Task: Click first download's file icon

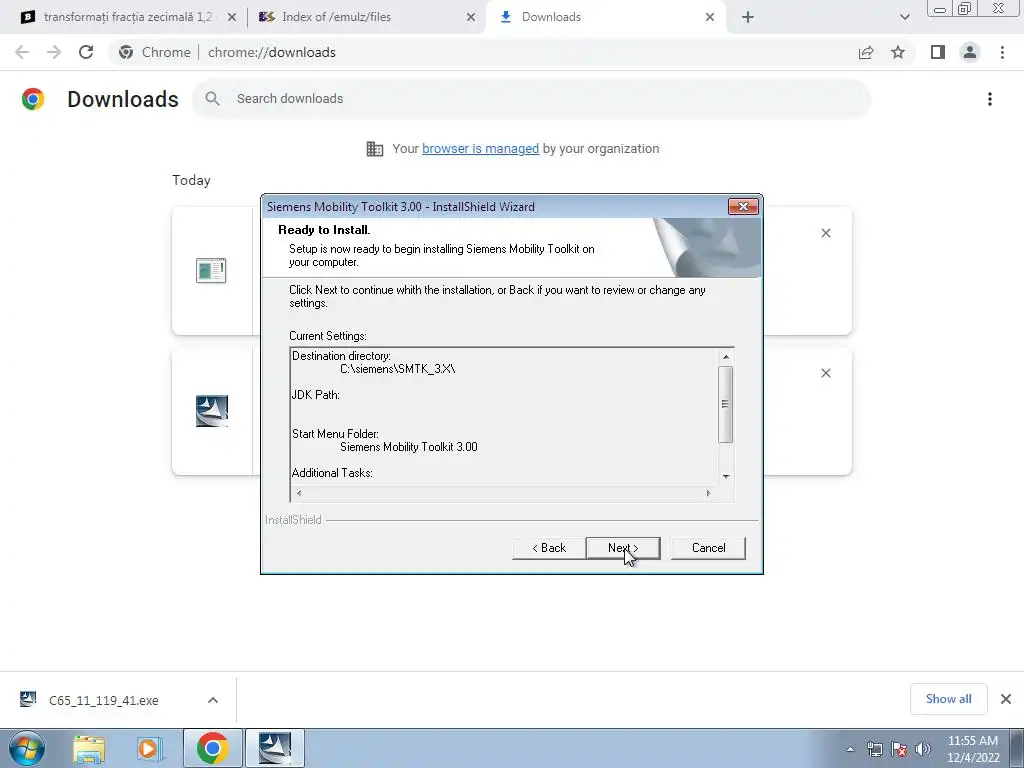Action: (211, 270)
